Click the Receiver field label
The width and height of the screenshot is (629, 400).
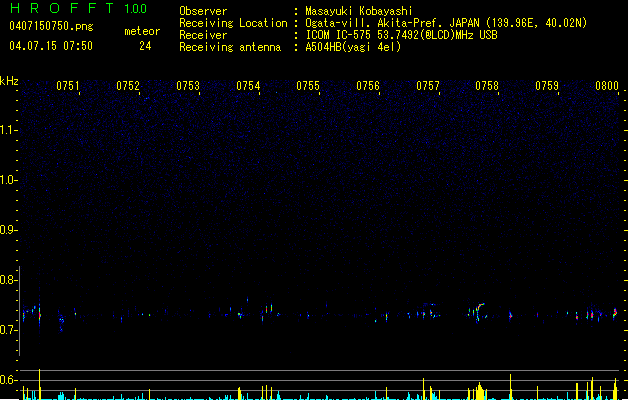point(203,35)
